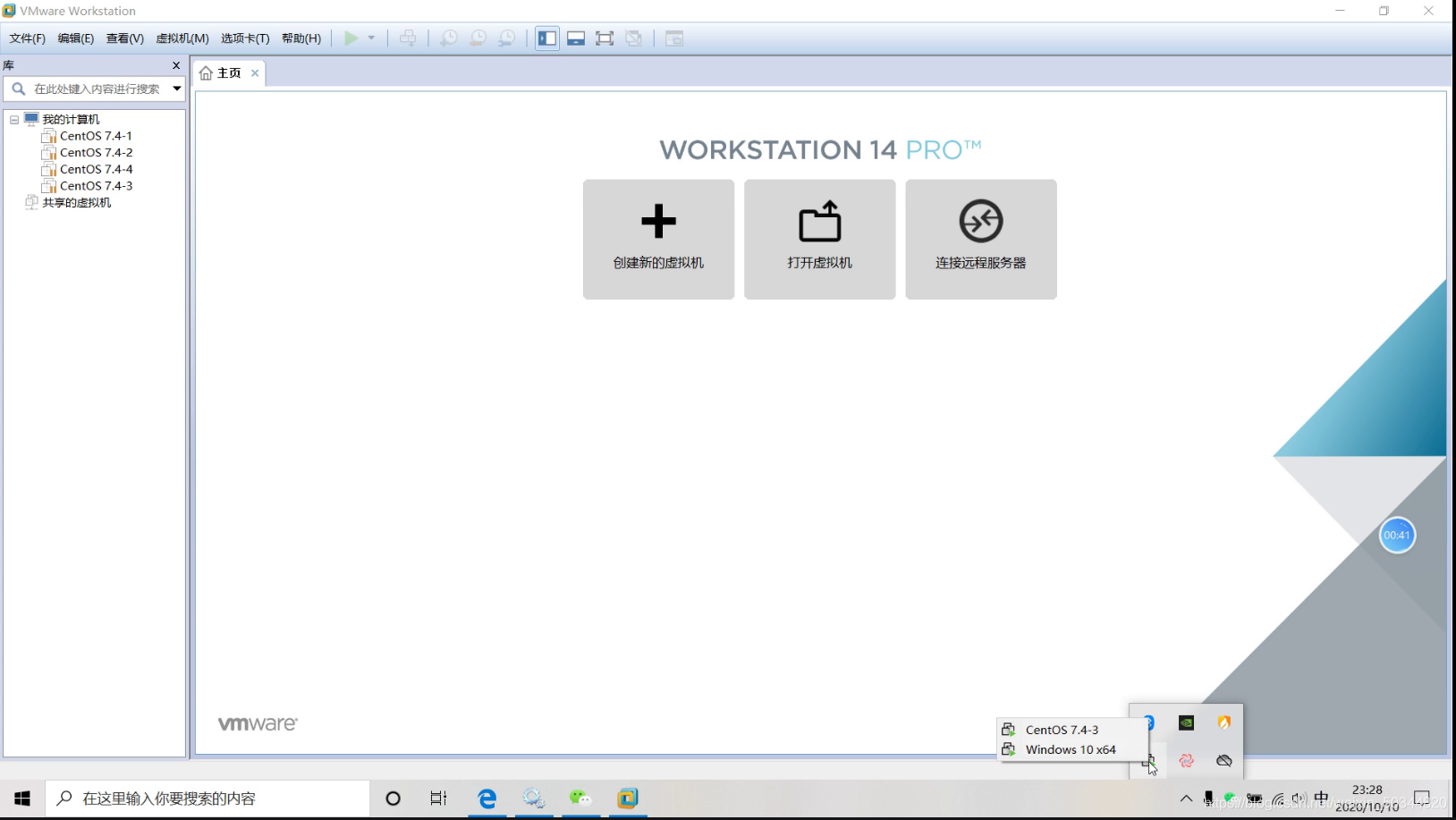Open Task View on the taskbar
The width and height of the screenshot is (1456, 820).
click(438, 799)
